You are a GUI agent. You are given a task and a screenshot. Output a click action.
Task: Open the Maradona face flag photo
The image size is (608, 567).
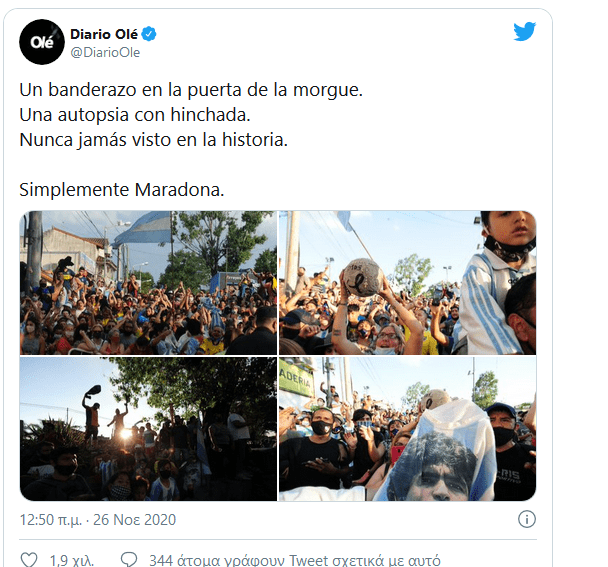coord(408,429)
